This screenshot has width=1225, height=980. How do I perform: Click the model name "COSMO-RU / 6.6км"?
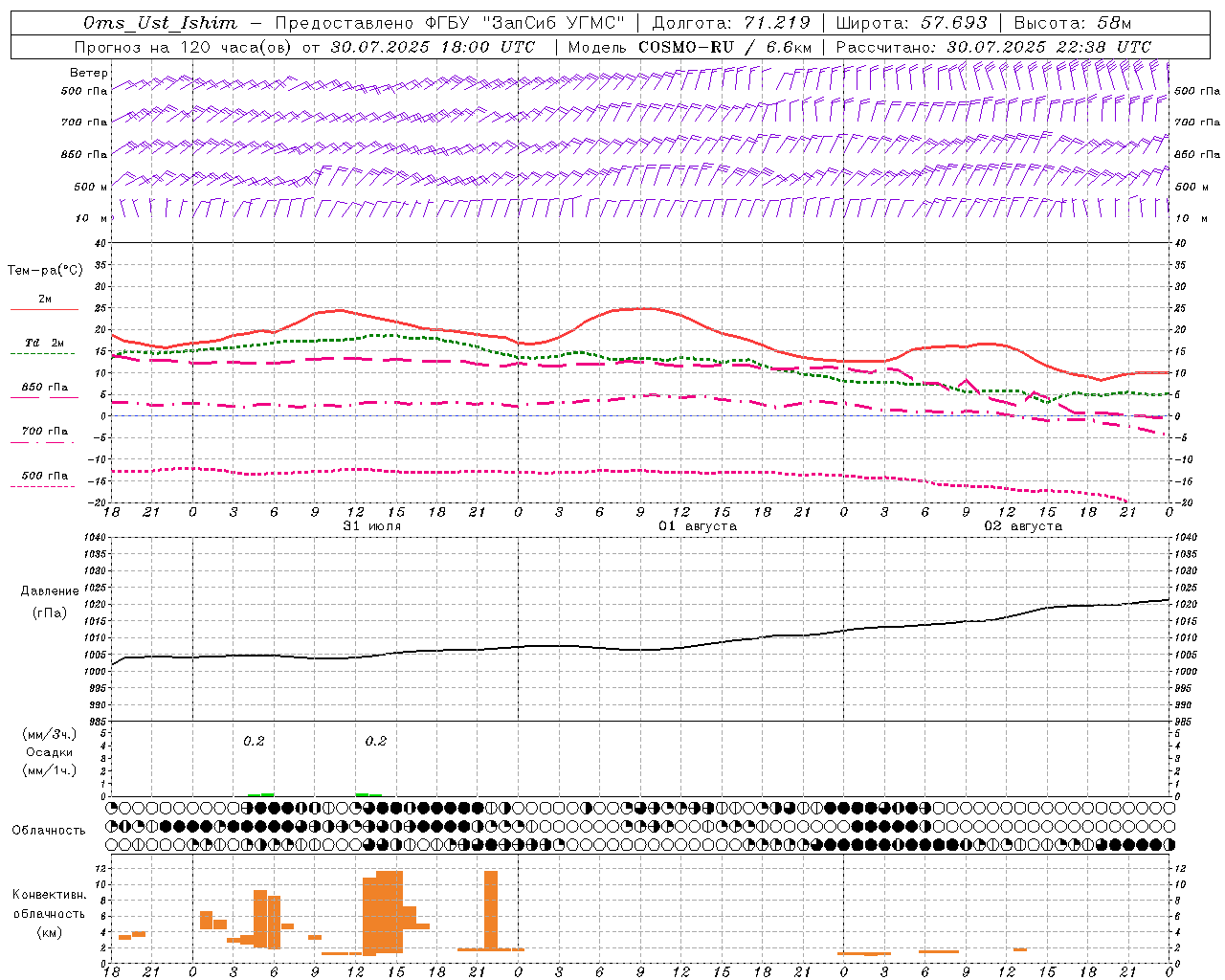pos(724,47)
